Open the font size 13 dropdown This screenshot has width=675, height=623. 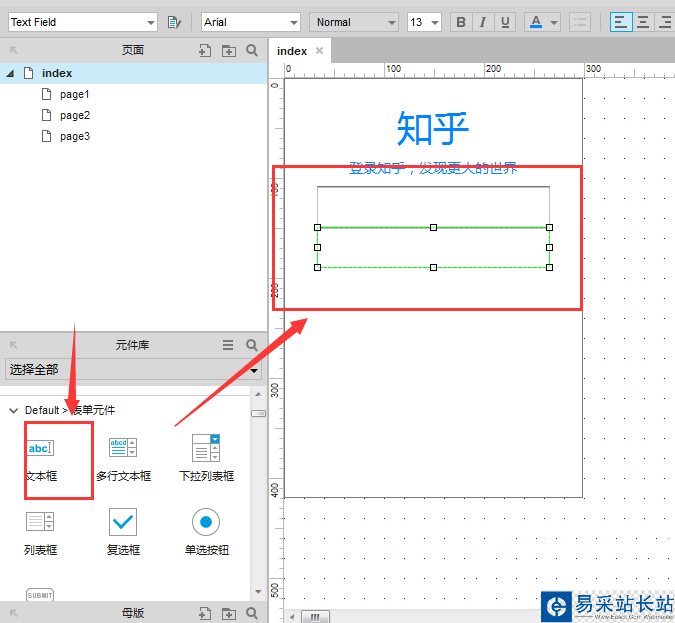click(x=424, y=22)
